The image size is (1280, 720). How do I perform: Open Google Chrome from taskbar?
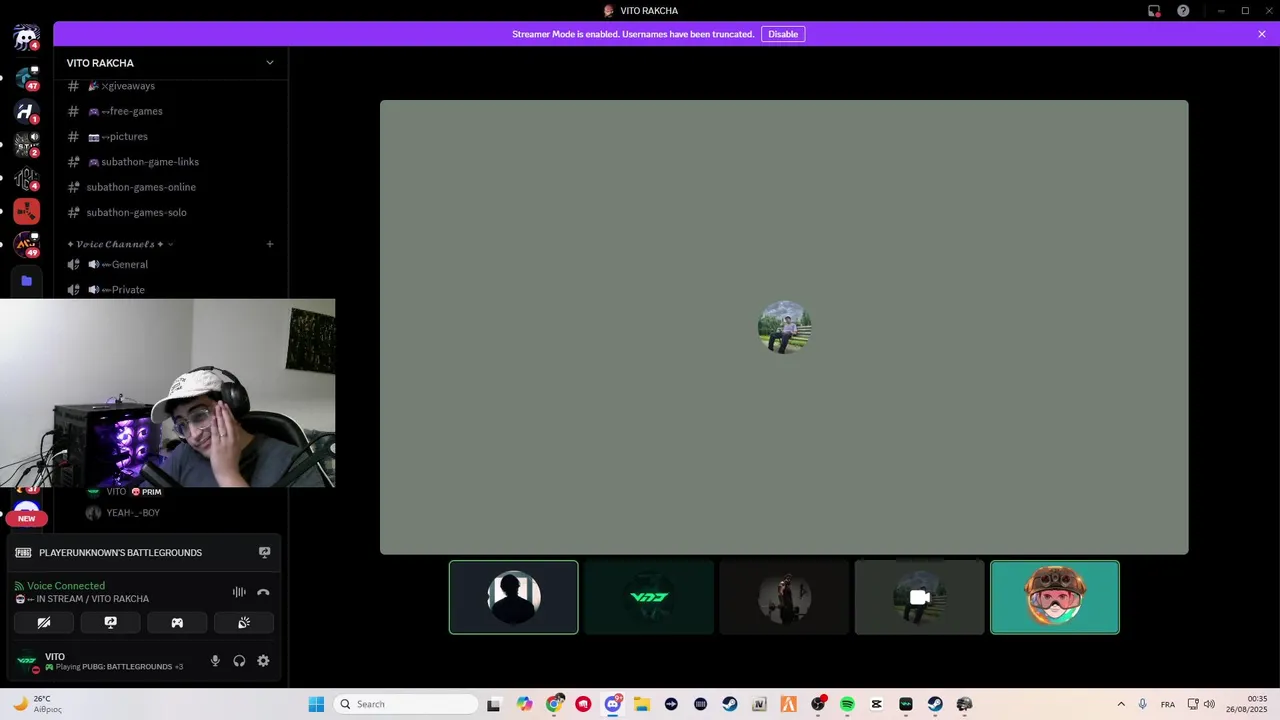click(x=555, y=704)
